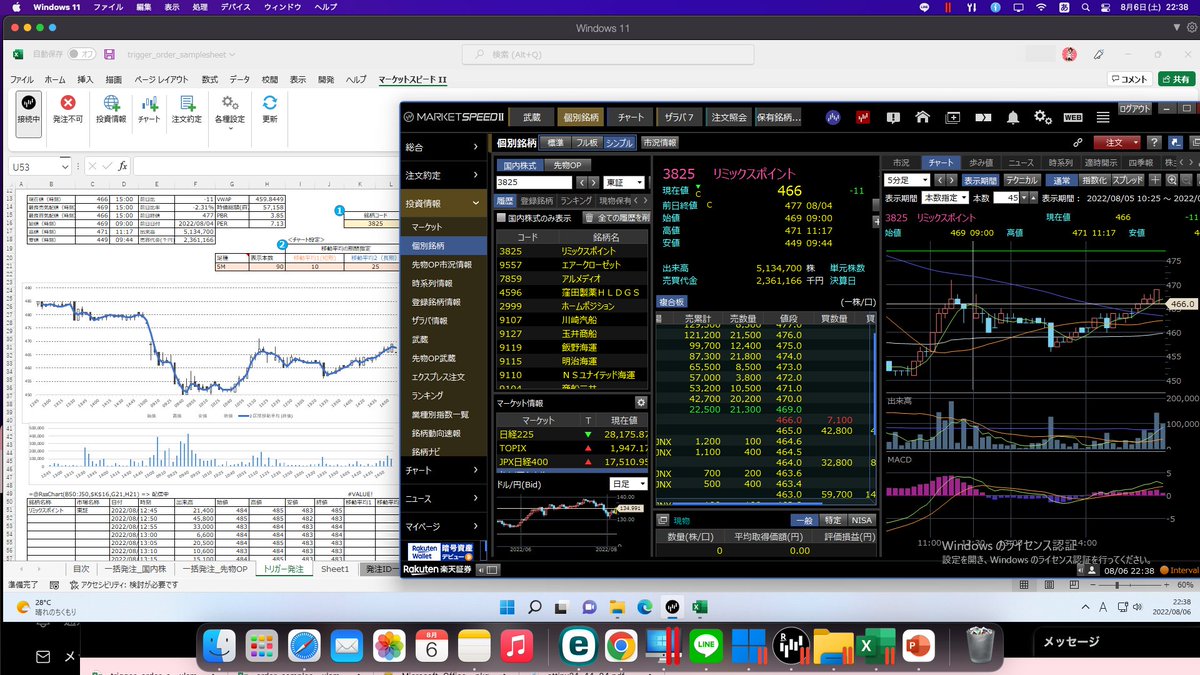Open Music app in the macOS dock
This screenshot has width=1200, height=675.
(517, 647)
